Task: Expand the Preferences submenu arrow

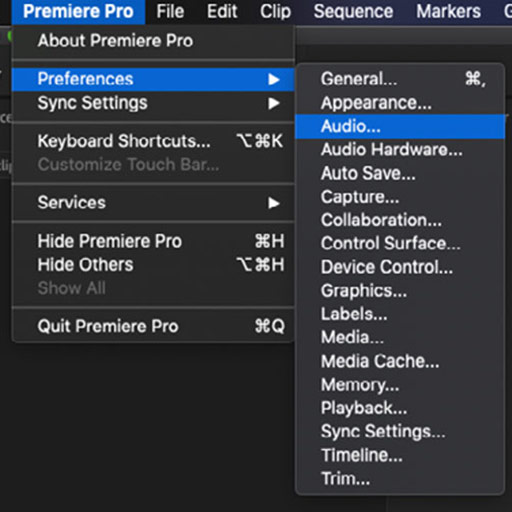Action: point(274,79)
